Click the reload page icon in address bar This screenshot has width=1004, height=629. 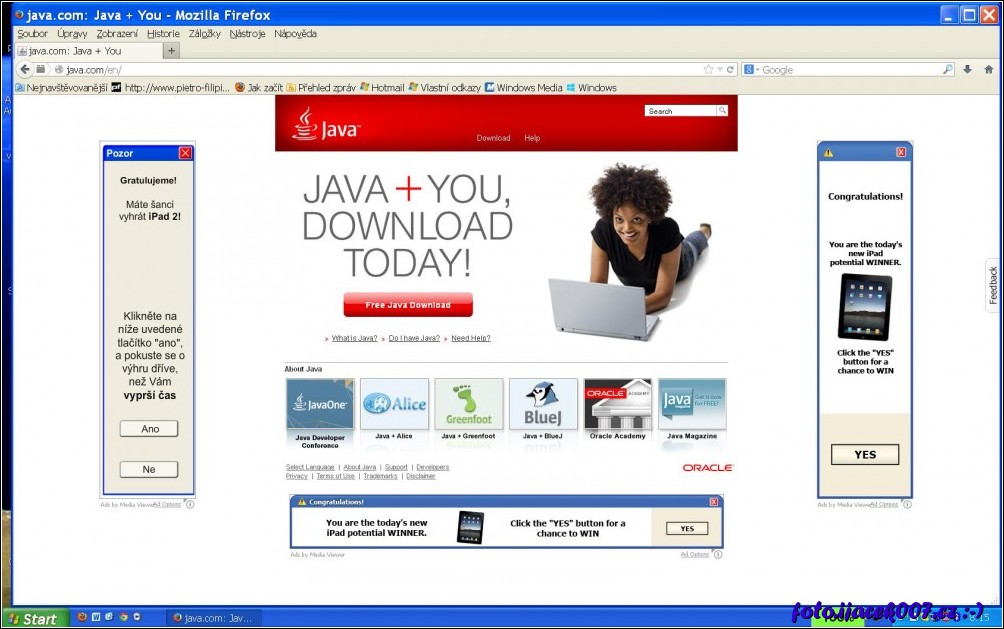732,70
